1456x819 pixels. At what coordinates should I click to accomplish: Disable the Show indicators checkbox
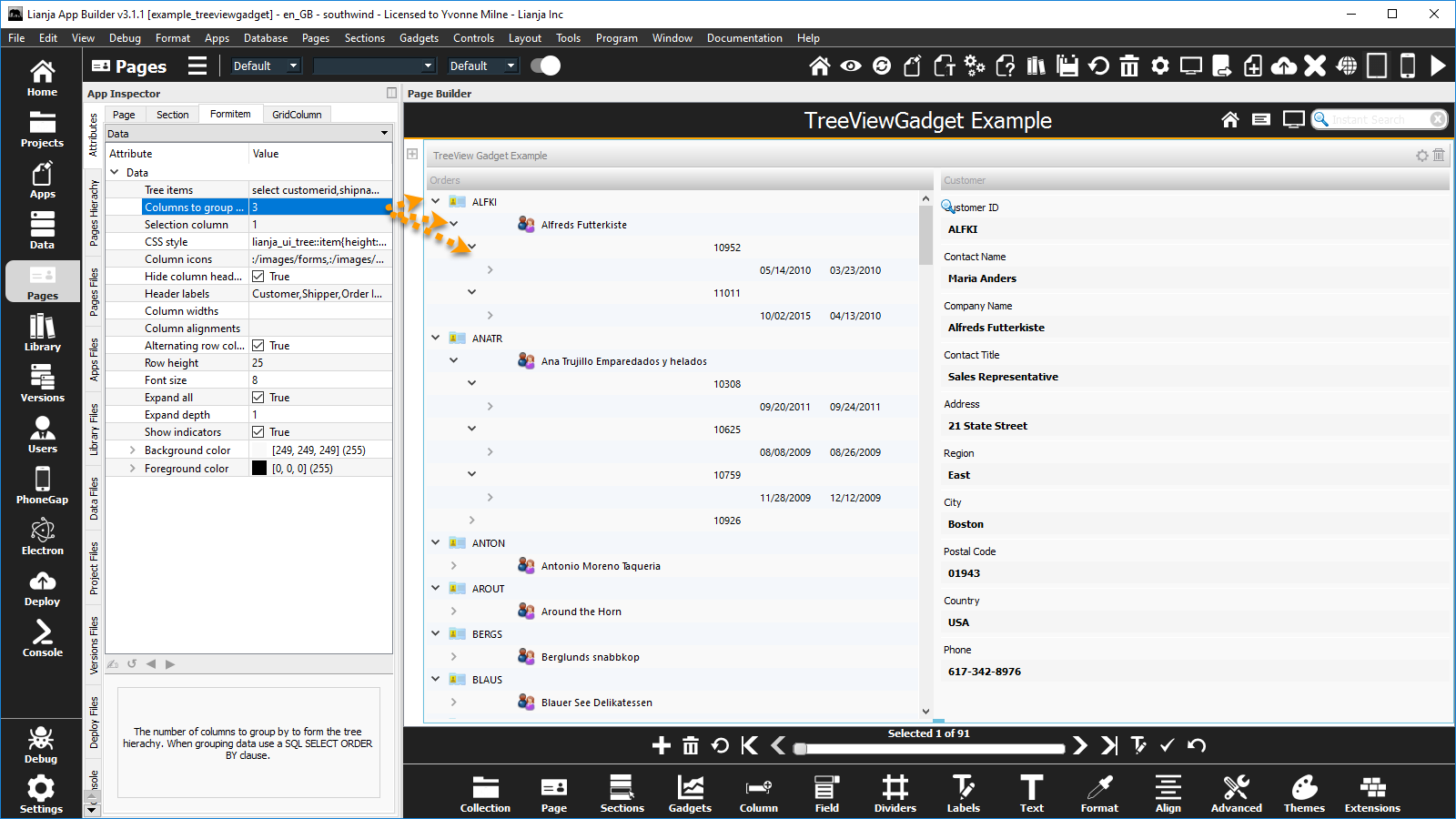(x=258, y=432)
